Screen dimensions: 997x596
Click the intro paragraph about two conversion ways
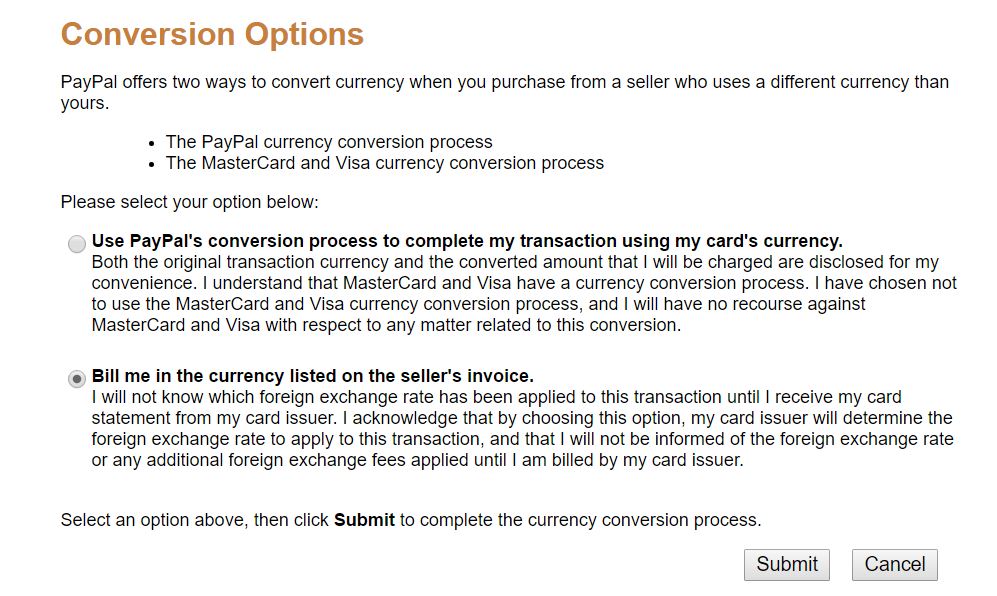pyautogui.click(x=500, y=92)
